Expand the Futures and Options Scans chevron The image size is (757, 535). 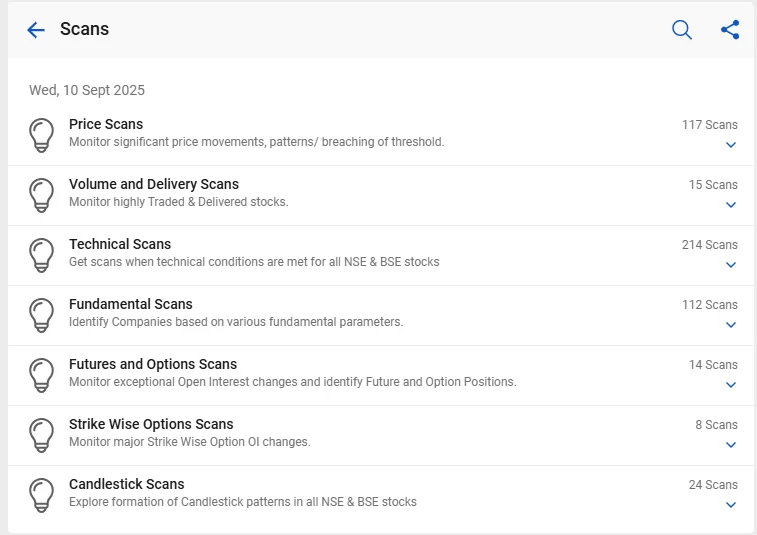pyautogui.click(x=731, y=385)
